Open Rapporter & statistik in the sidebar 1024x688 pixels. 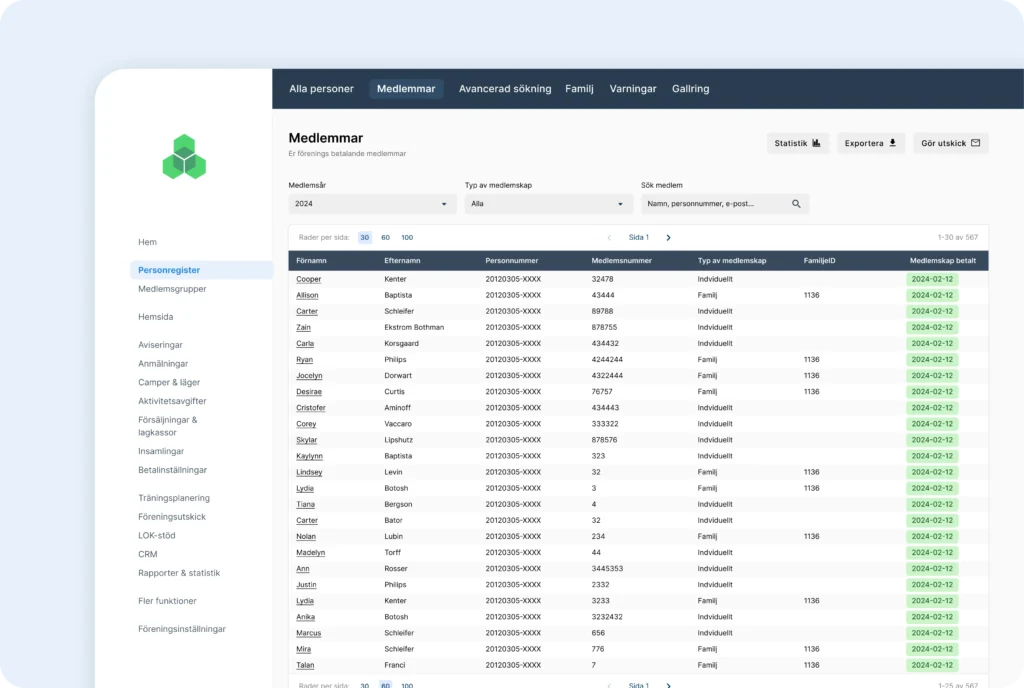179,573
